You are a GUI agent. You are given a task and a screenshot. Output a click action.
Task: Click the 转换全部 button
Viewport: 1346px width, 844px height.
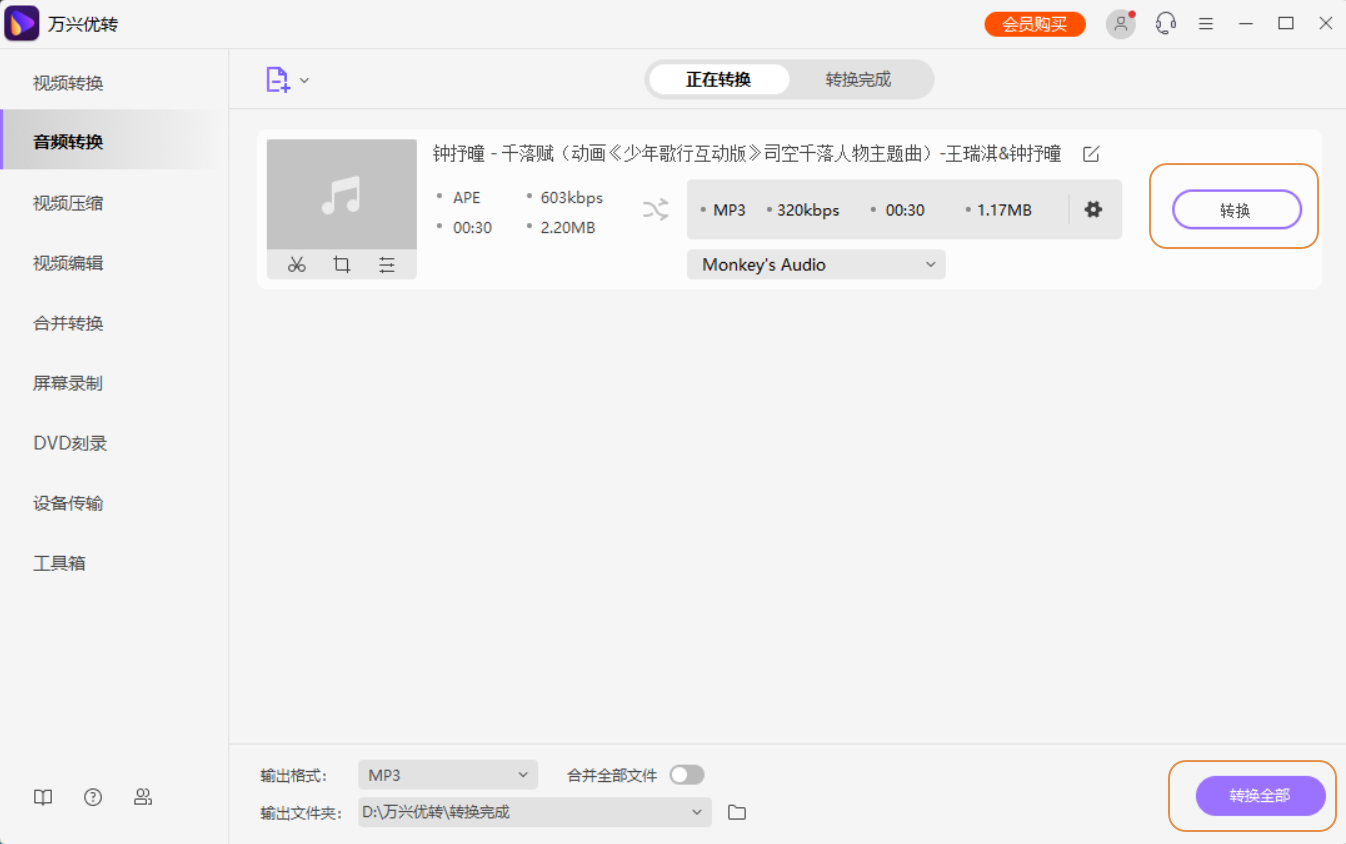point(1260,796)
